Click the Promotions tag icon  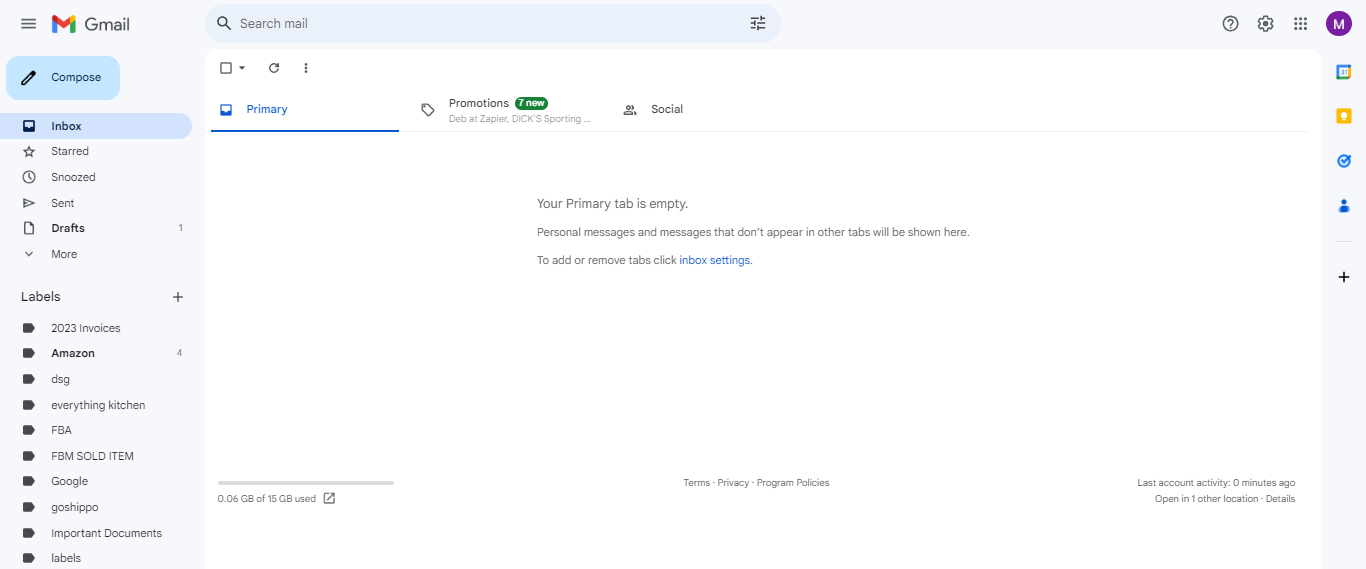428,110
